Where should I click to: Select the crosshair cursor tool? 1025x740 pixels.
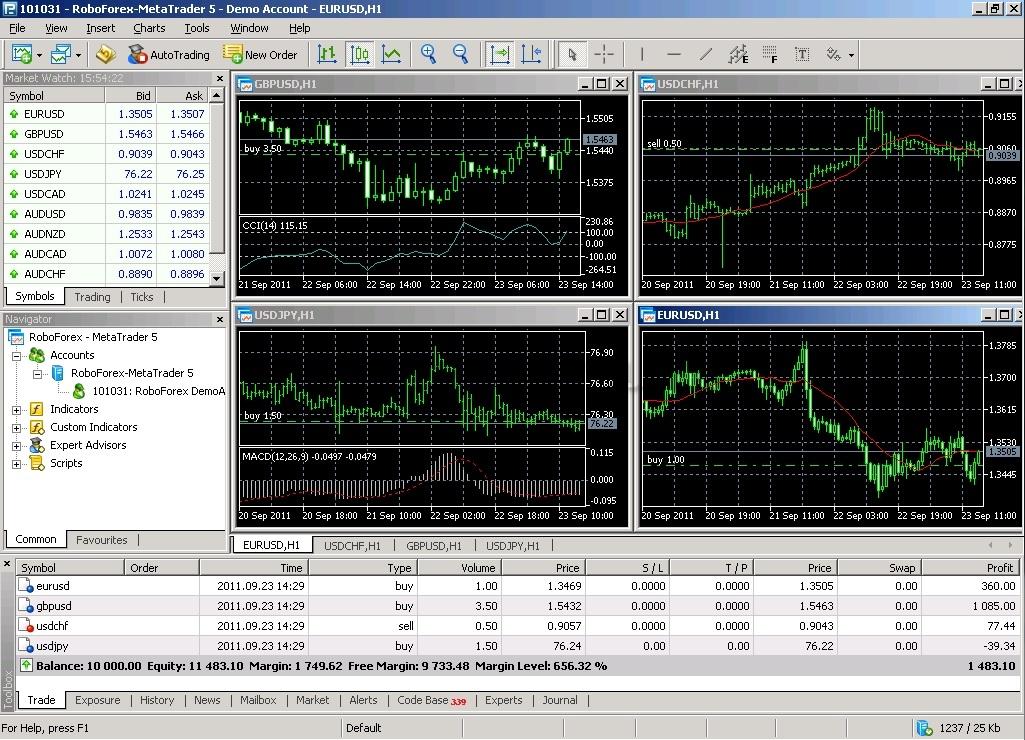tap(604, 54)
